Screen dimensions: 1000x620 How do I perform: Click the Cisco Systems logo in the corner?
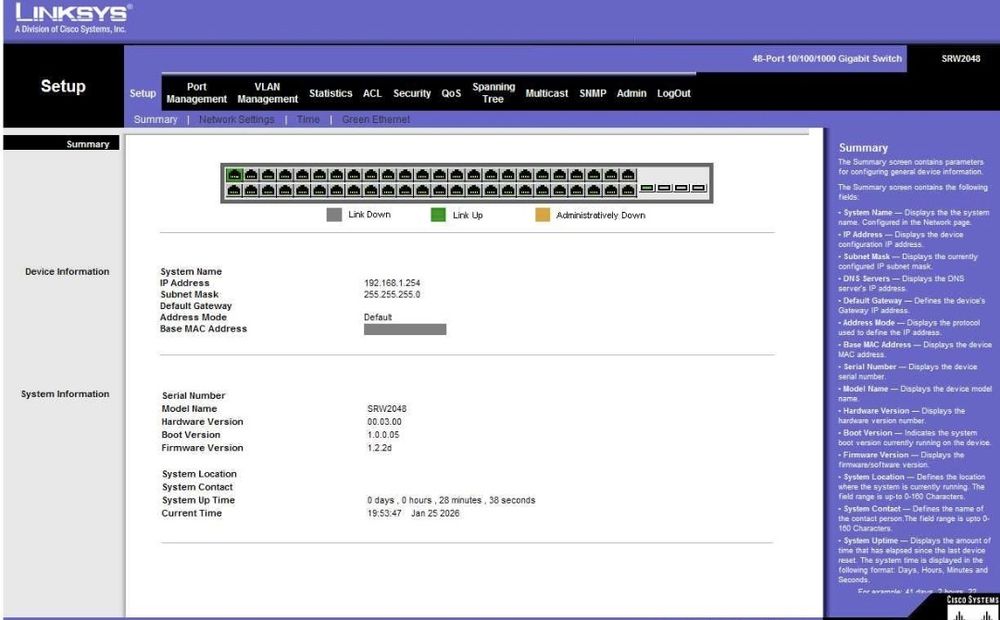[x=972, y=609]
